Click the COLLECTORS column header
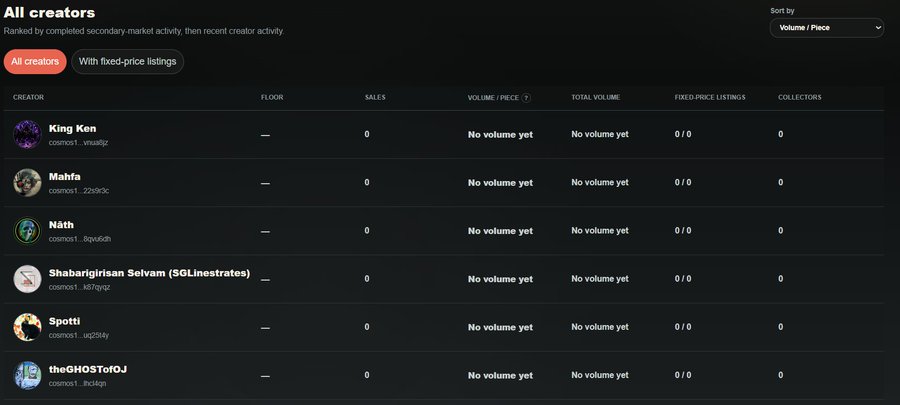 tap(800, 98)
